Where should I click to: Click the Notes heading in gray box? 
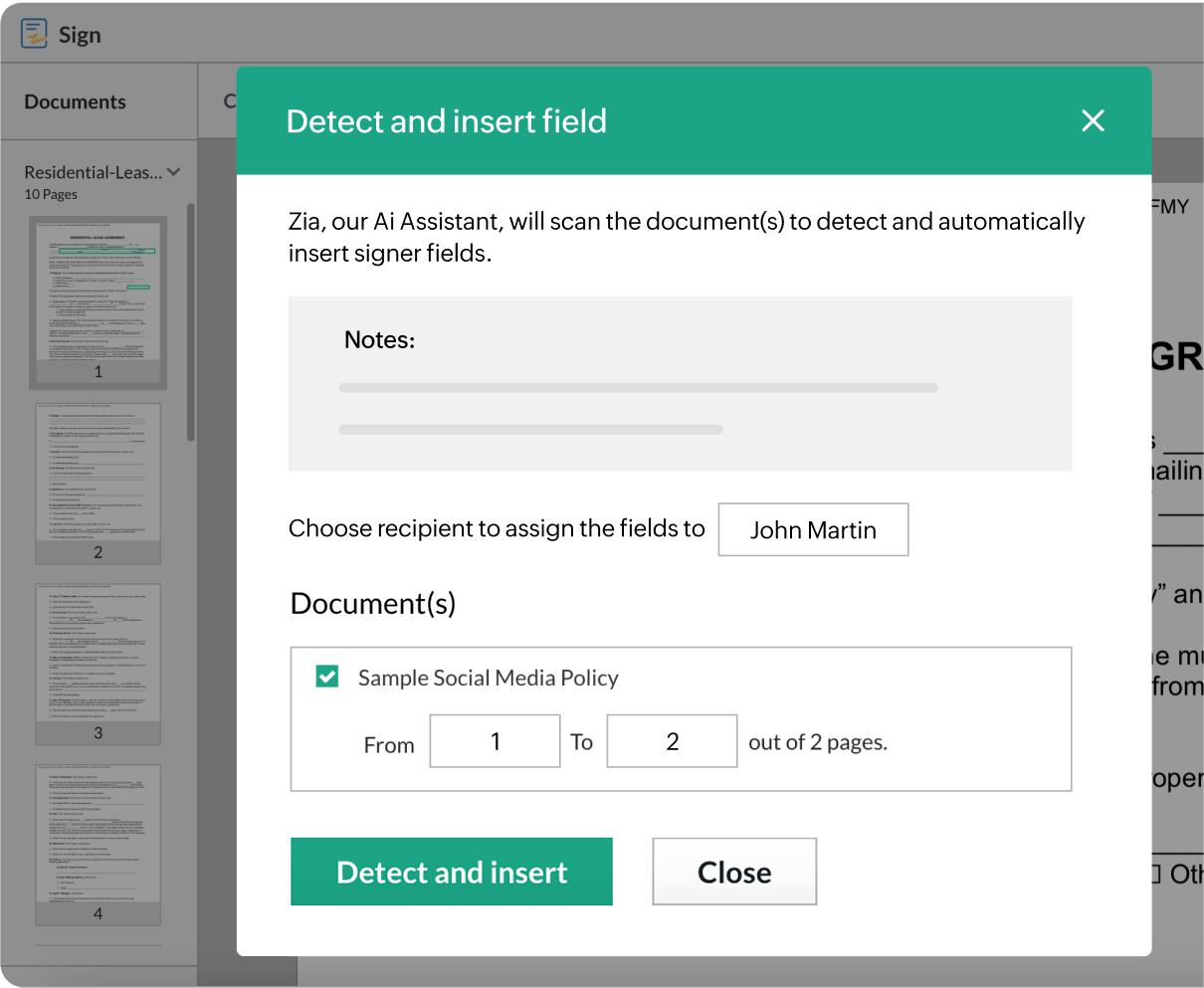pos(379,340)
